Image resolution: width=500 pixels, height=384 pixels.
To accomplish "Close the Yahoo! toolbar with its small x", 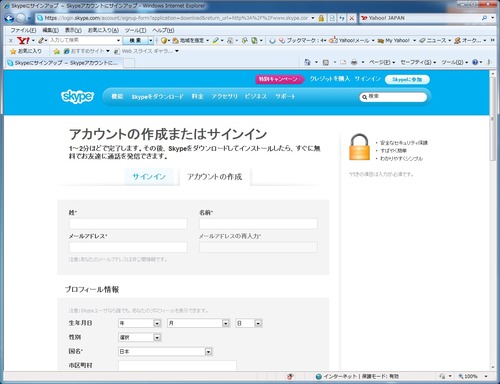I will point(11,41).
